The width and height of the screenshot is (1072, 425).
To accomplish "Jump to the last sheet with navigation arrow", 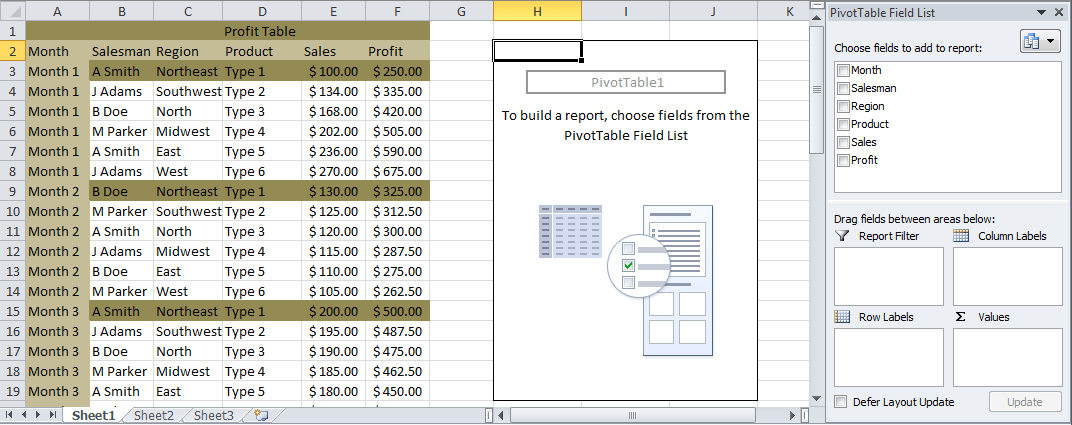I will click(53, 415).
